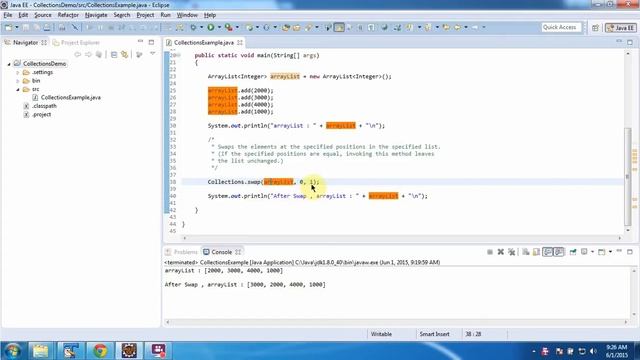Toggle Show Console When Standard Error Changes
Image resolution: width=640 pixels, height=360 pixels.
(x=559, y=252)
